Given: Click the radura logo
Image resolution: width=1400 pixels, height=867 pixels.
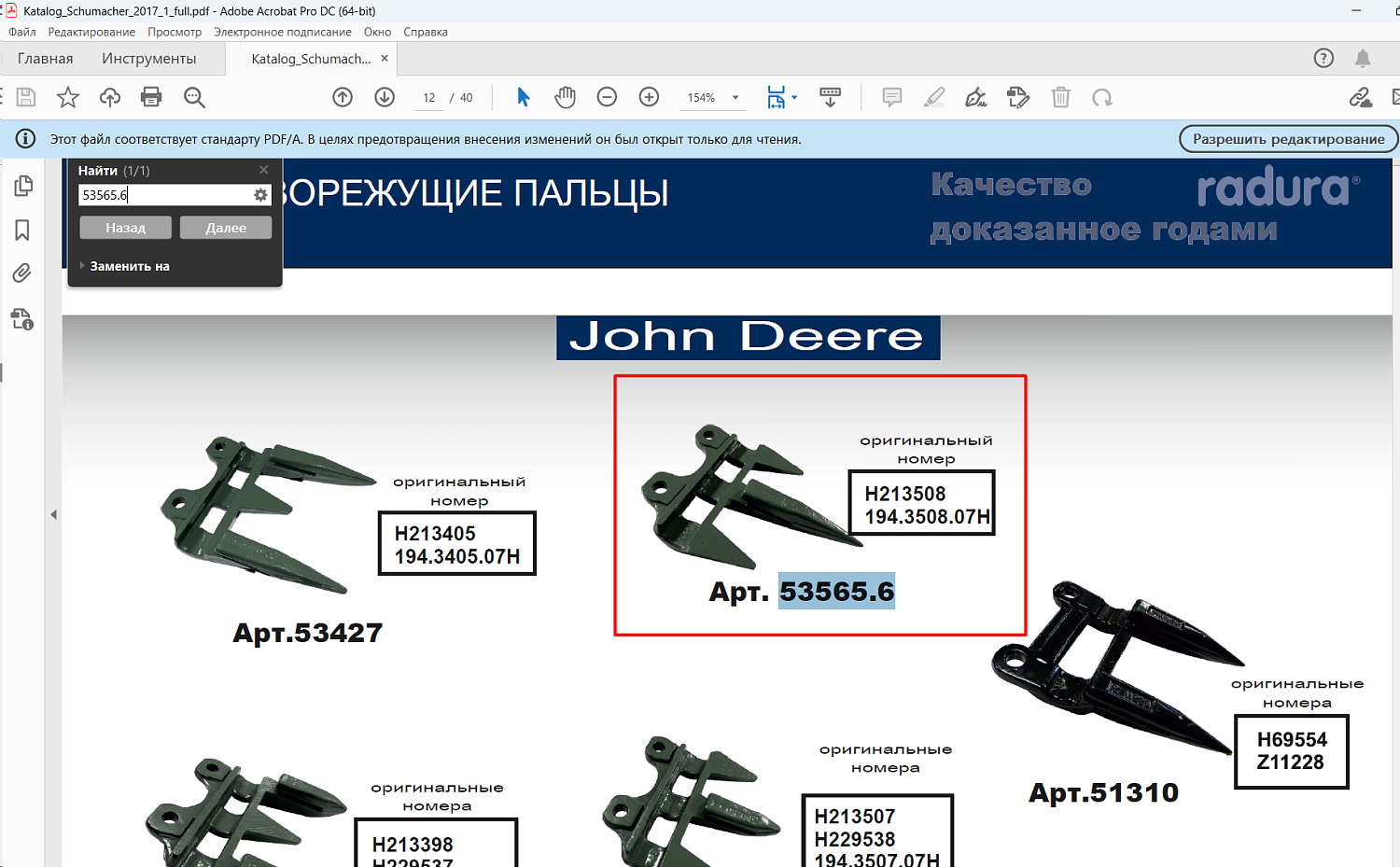Looking at the screenshot, I should (x=1278, y=189).
